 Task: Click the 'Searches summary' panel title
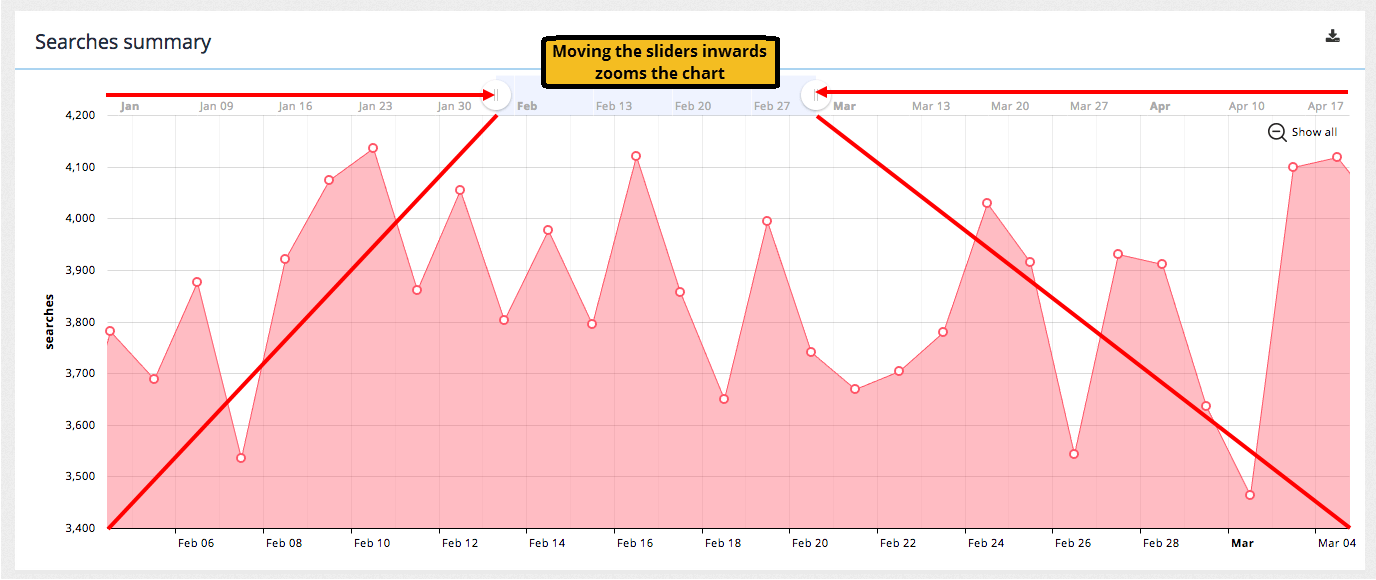point(123,42)
